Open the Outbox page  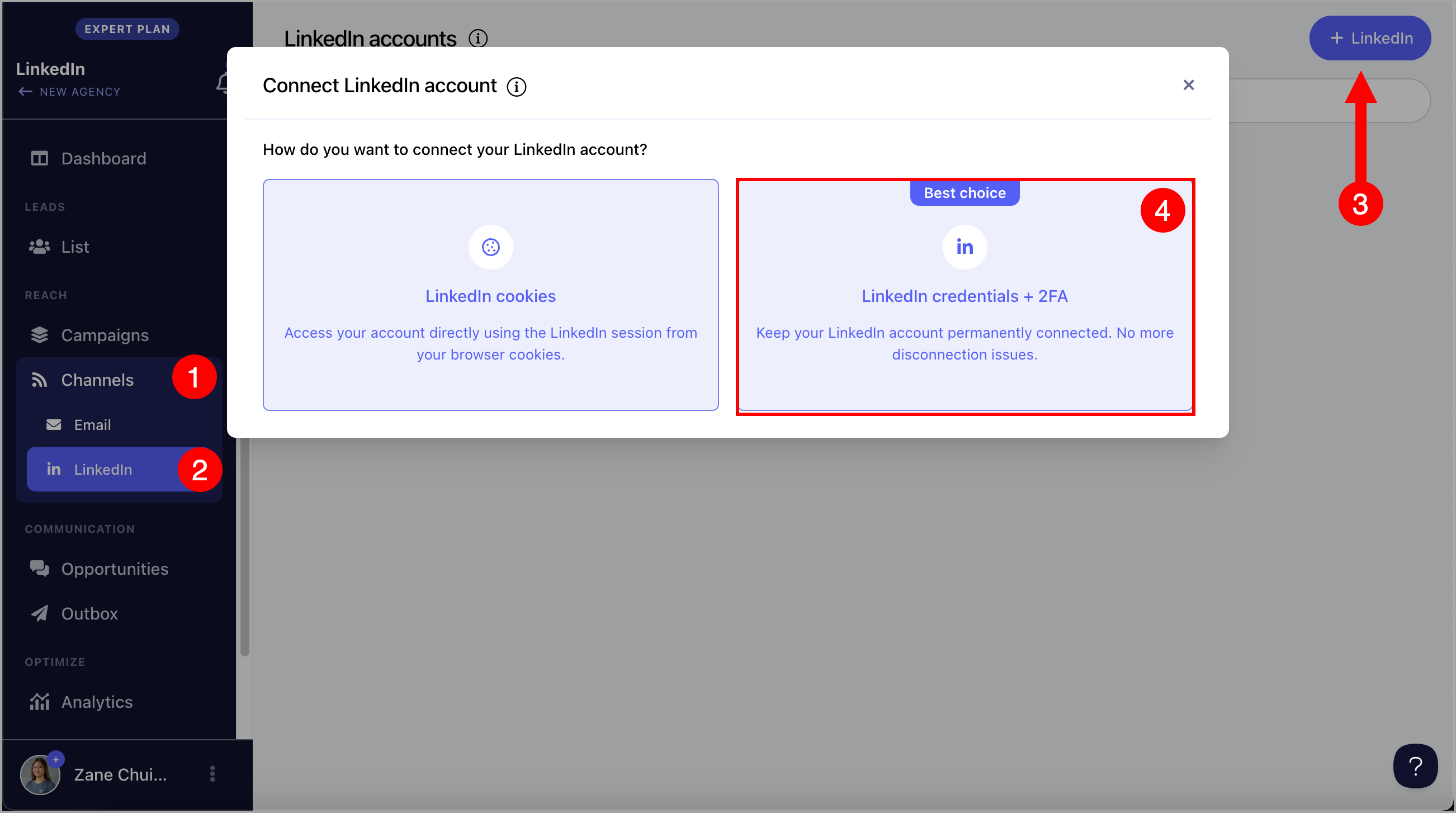[119, 613]
